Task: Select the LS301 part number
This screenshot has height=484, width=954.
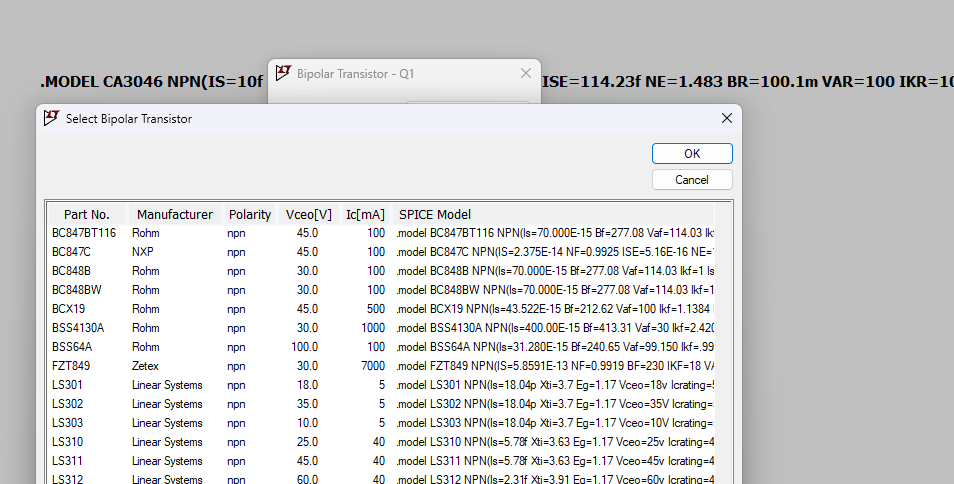Action: pos(67,385)
